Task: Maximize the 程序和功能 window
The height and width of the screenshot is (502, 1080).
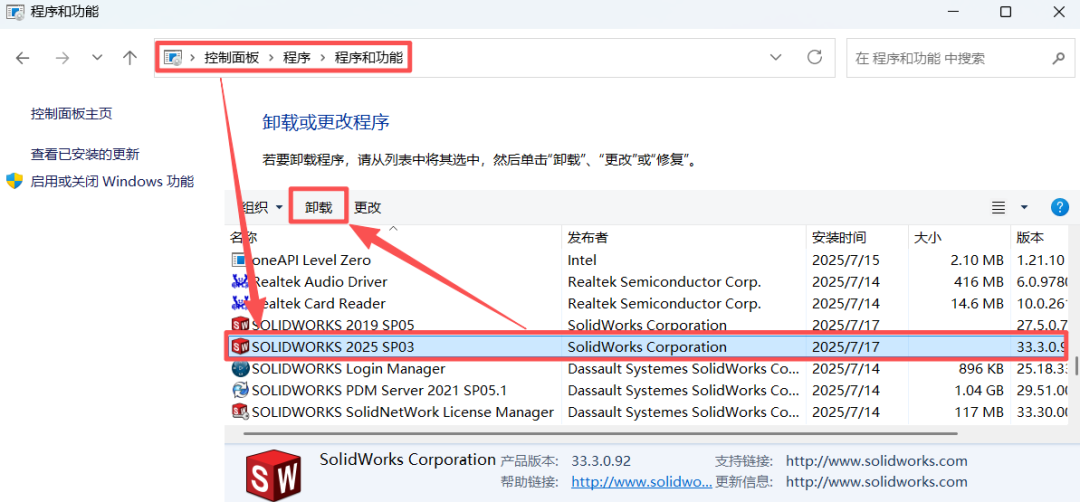Action: pyautogui.click(x=1006, y=12)
